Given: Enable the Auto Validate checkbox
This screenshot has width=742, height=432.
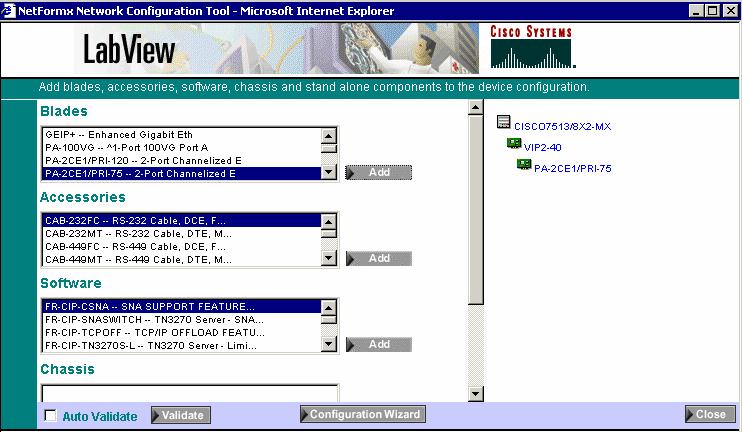Looking at the screenshot, I should tap(50, 415).
